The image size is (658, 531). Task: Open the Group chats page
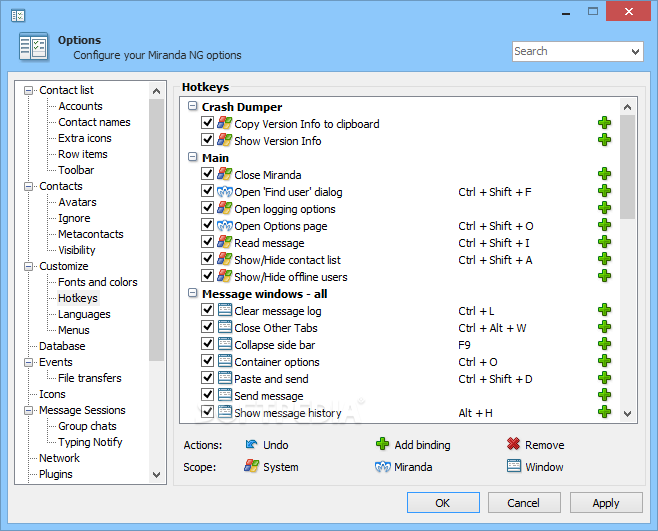click(87, 426)
